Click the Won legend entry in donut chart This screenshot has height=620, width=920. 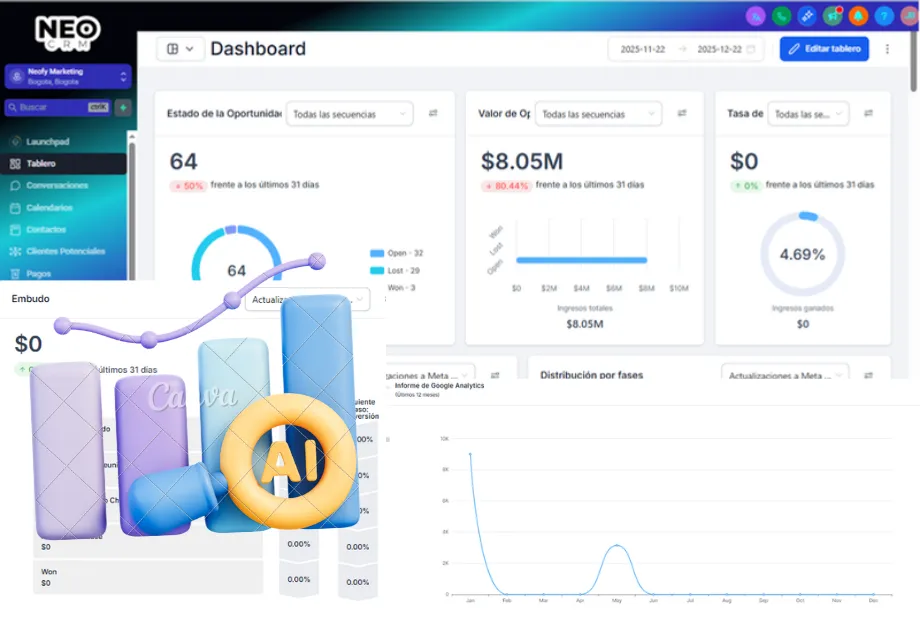pos(401,287)
